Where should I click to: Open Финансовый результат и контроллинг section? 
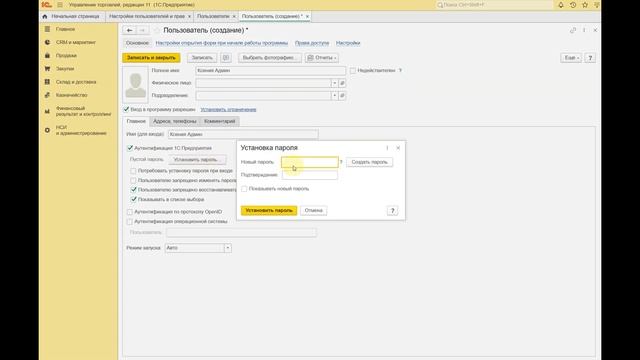point(83,111)
